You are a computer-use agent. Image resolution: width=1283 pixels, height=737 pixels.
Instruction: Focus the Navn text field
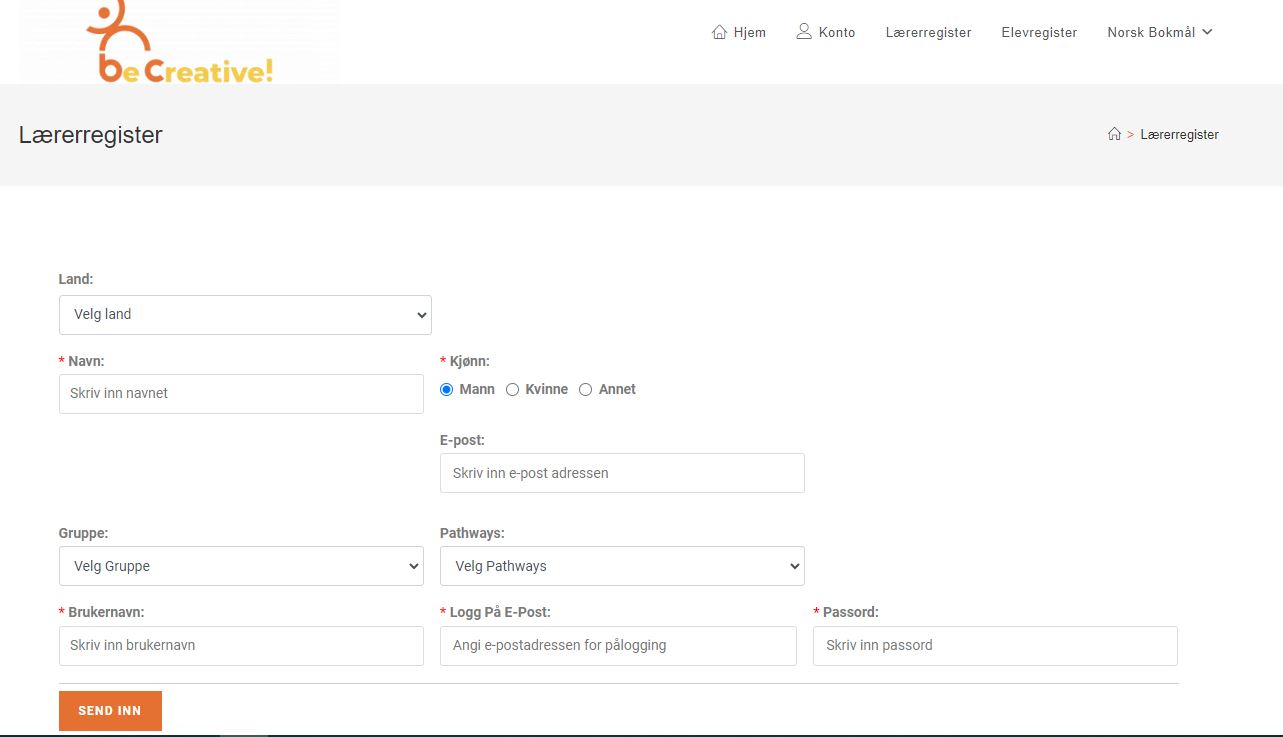241,393
